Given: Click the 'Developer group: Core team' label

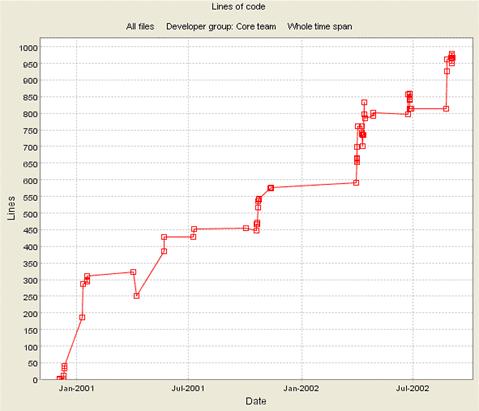Looking at the screenshot, I should click(x=221, y=27).
